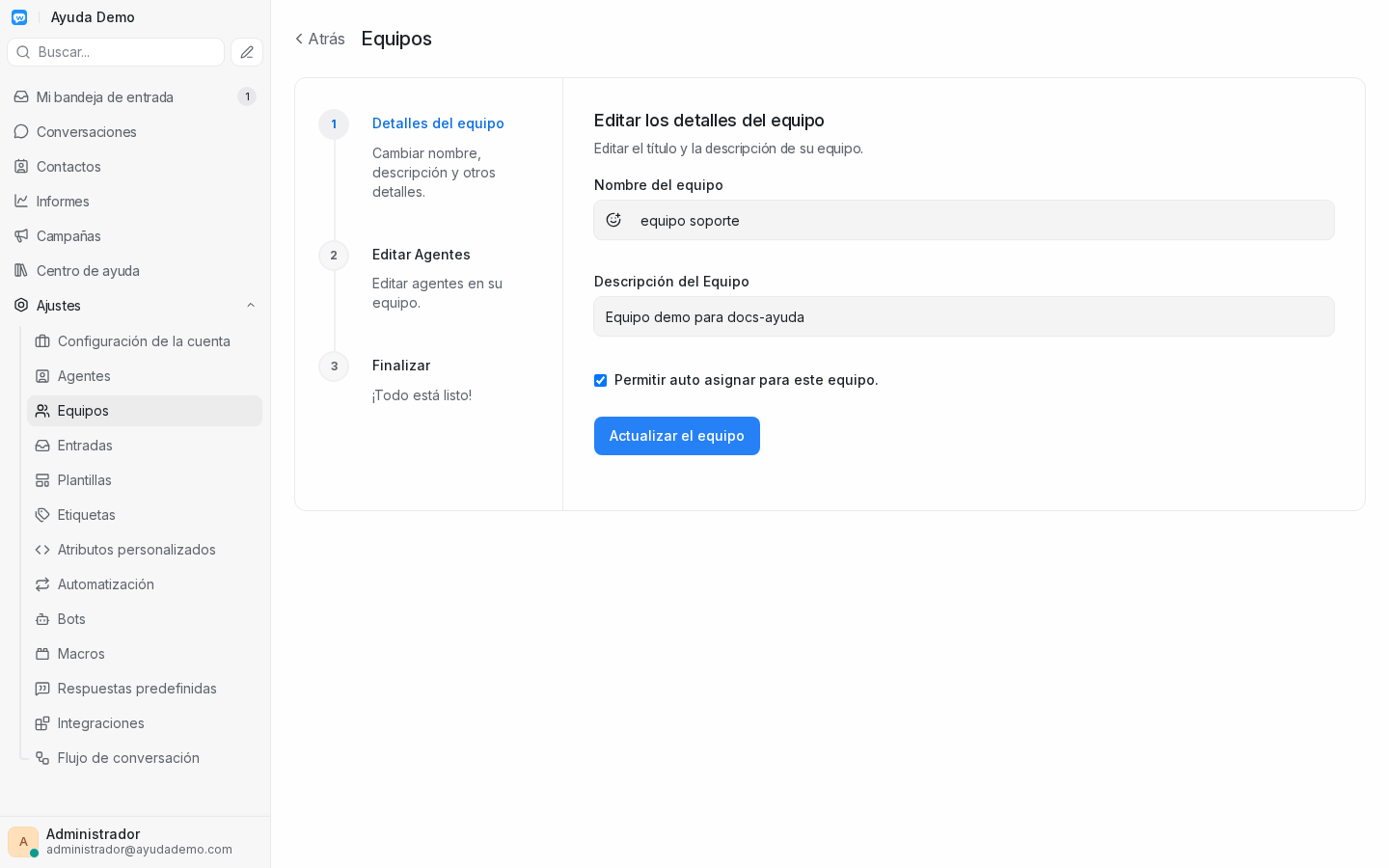
Task: Click the Buscar search field
Action: 116,52
